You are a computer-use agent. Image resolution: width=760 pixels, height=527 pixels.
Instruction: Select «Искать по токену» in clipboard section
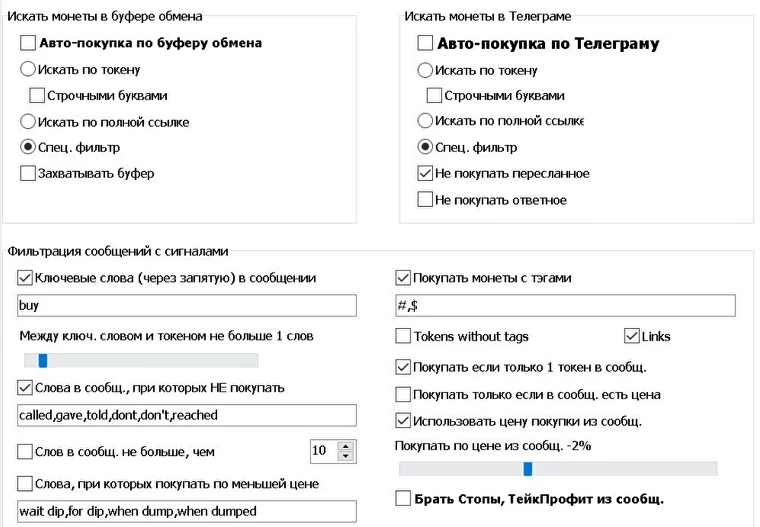27,70
